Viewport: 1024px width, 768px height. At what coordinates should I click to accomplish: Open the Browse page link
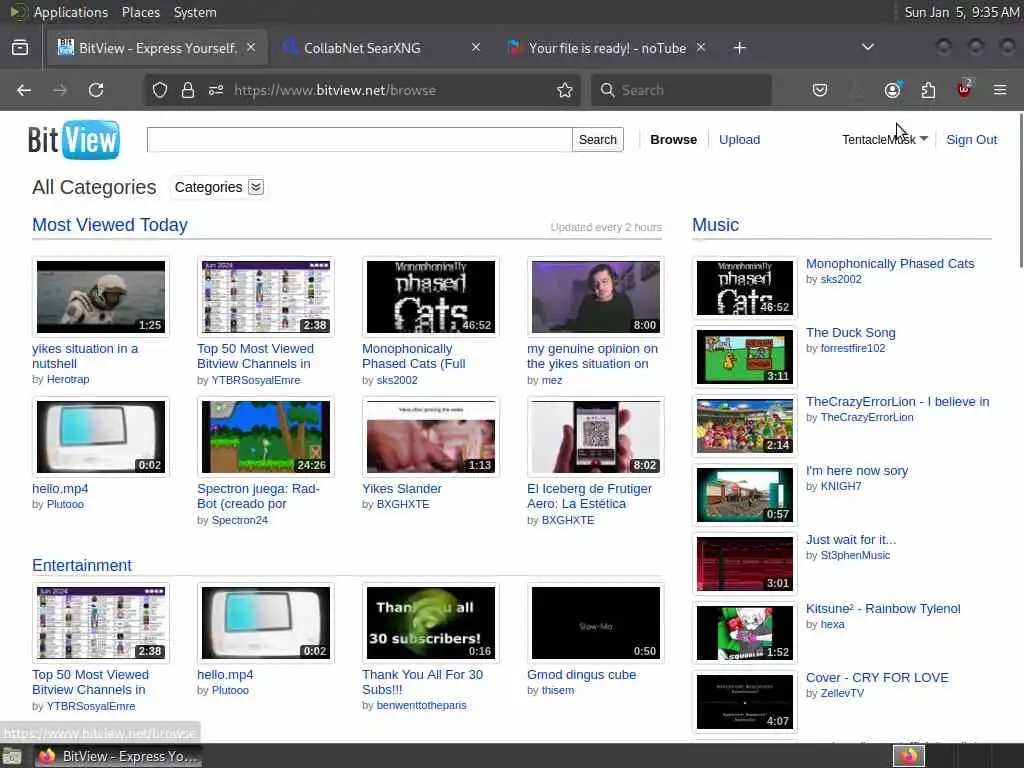pos(673,140)
